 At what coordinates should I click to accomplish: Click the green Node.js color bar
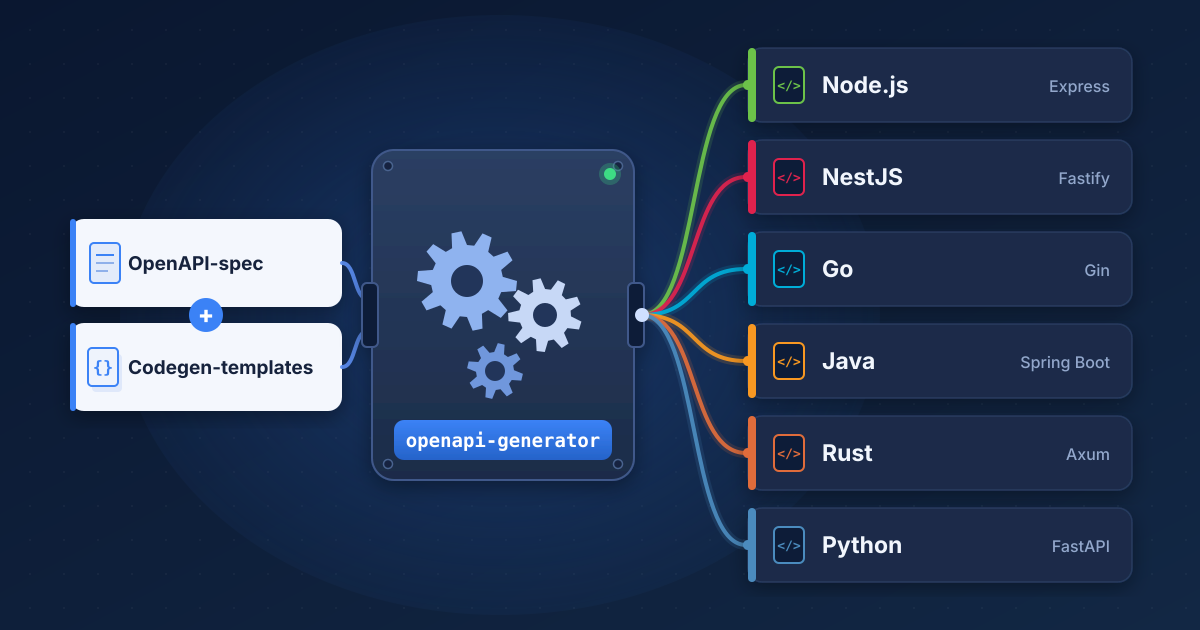(x=752, y=85)
